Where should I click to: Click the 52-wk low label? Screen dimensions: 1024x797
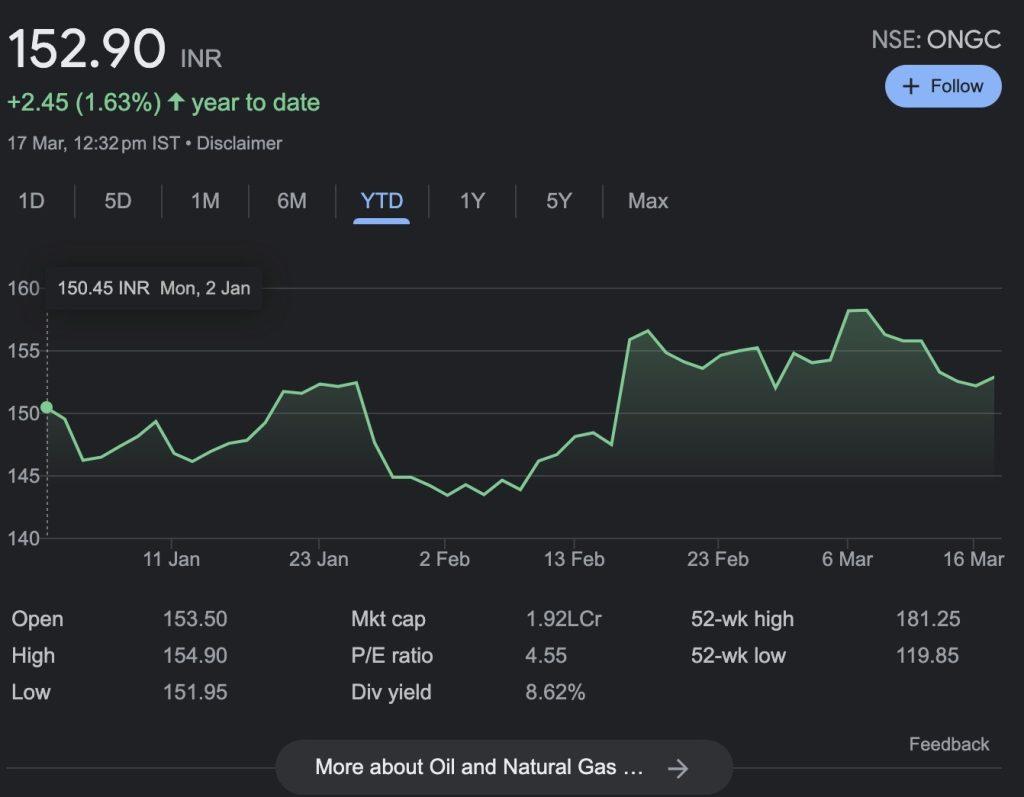[x=739, y=655]
